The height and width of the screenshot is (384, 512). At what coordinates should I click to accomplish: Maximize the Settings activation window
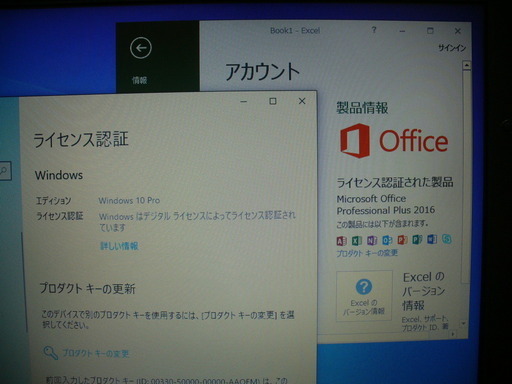[x=273, y=101]
